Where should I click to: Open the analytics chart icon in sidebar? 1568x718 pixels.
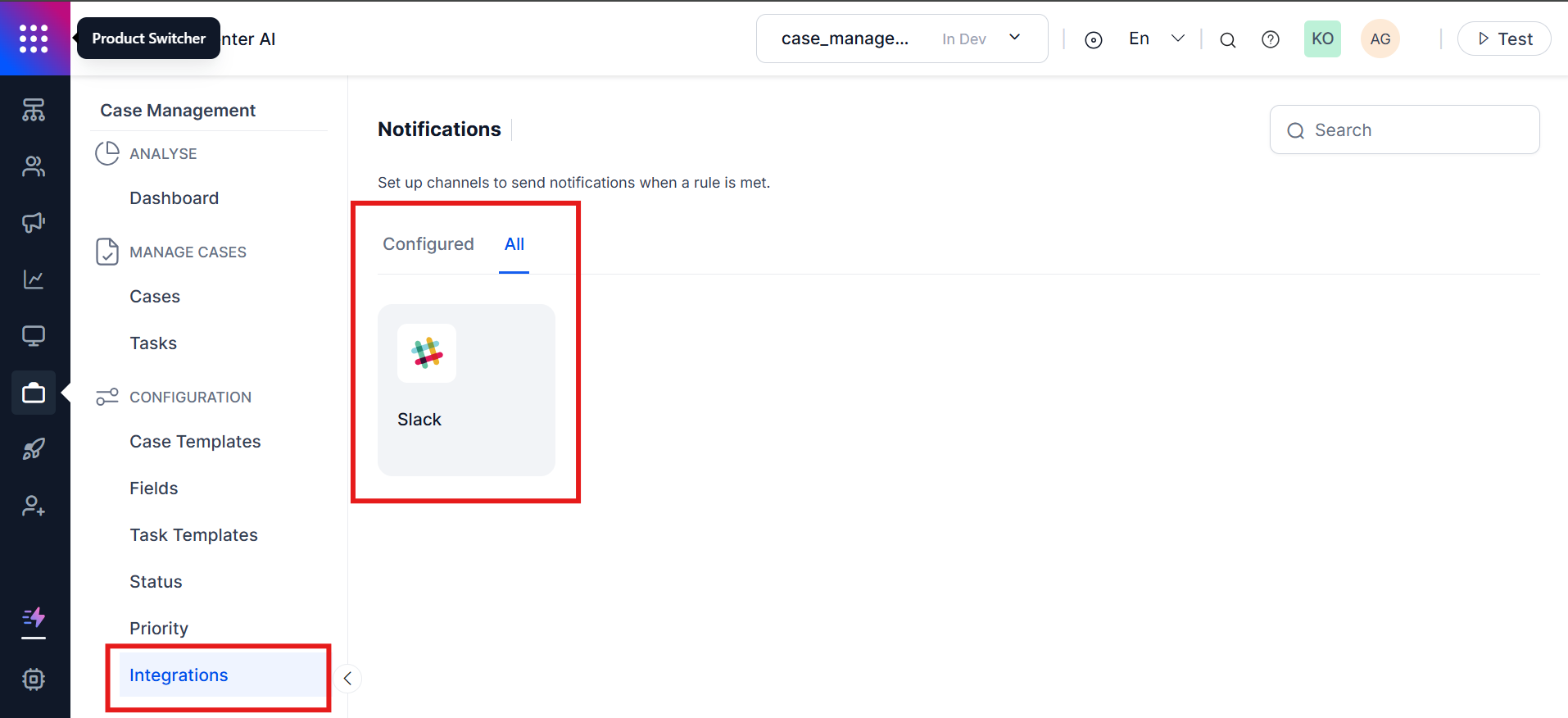click(34, 279)
